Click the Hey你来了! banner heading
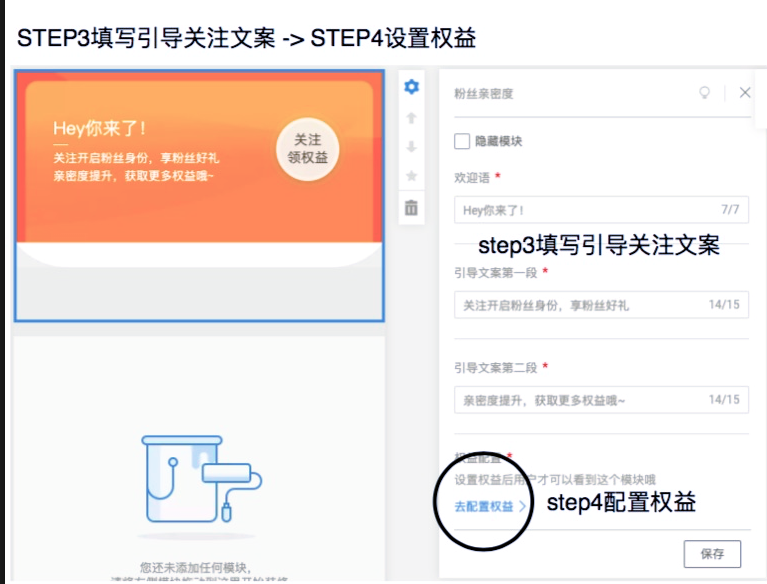Viewport: 767px width, 584px height. 99,128
